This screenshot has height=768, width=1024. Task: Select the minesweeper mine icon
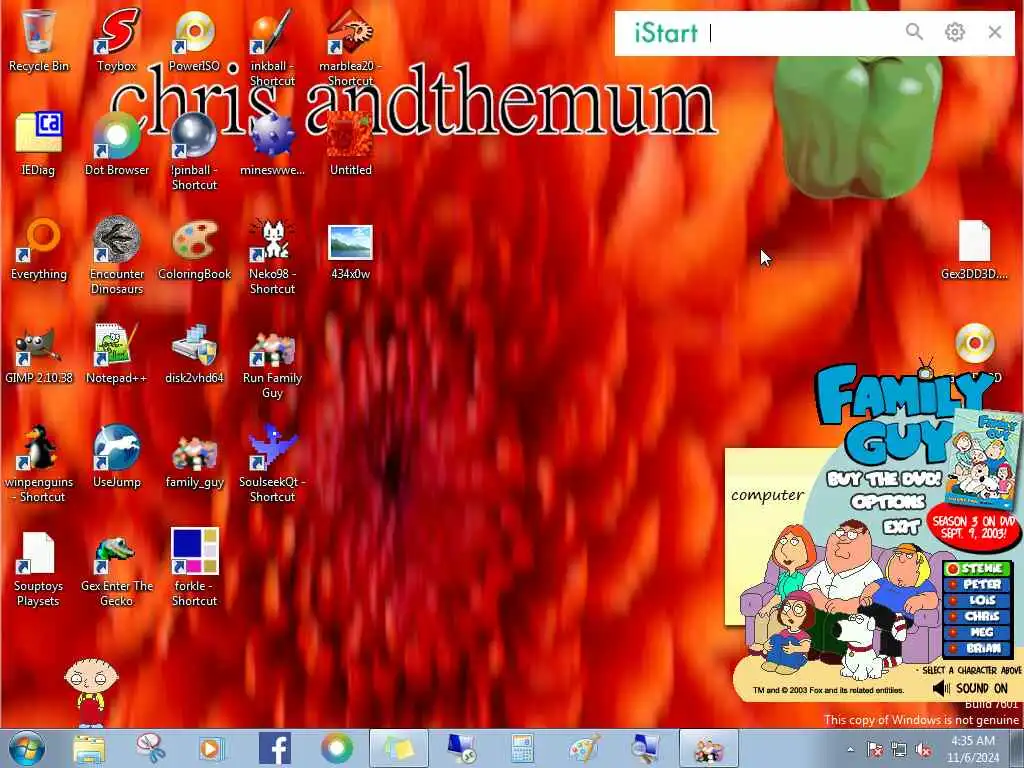point(272,135)
